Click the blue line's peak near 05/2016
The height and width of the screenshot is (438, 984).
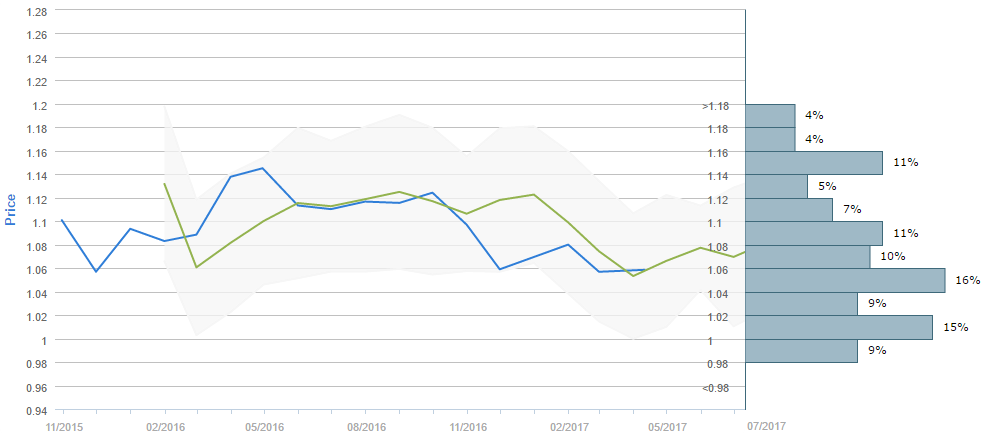263,168
